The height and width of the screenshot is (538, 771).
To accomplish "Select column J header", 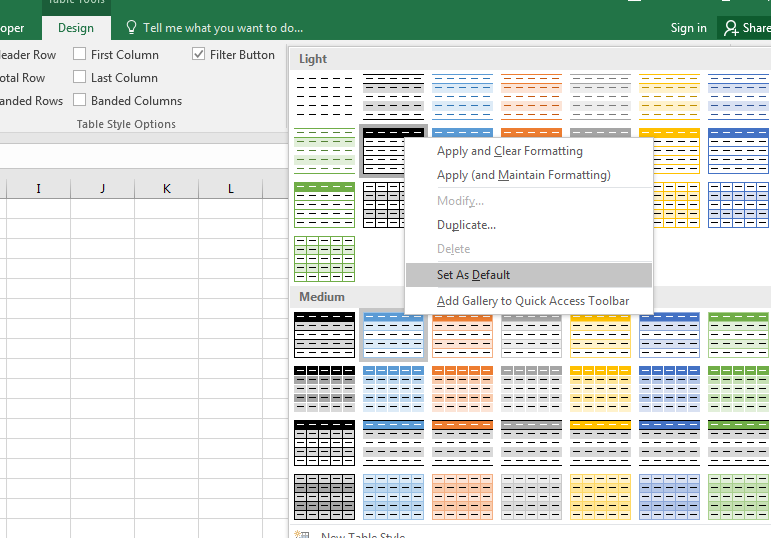I will 102,189.
